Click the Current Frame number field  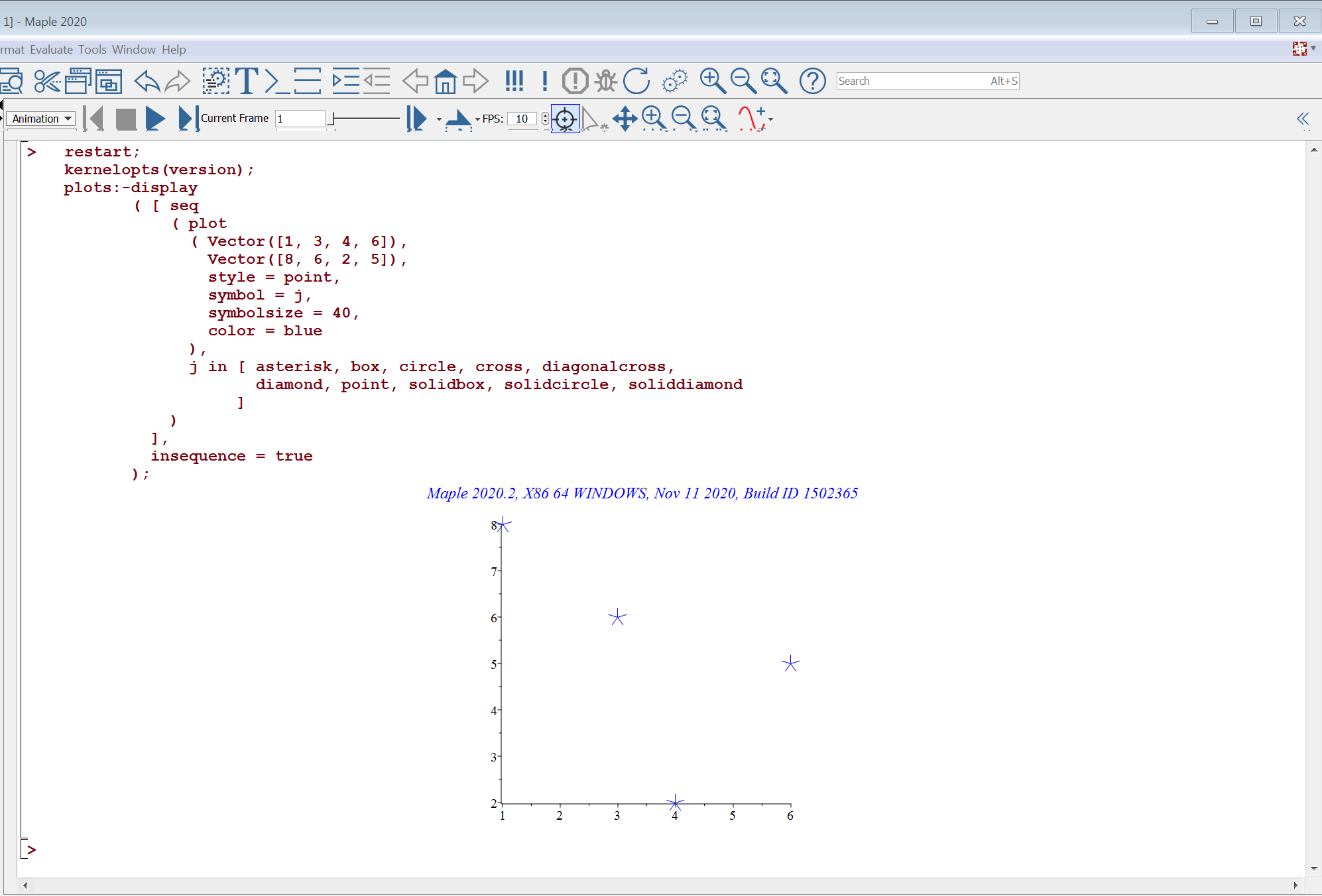pyautogui.click(x=300, y=119)
